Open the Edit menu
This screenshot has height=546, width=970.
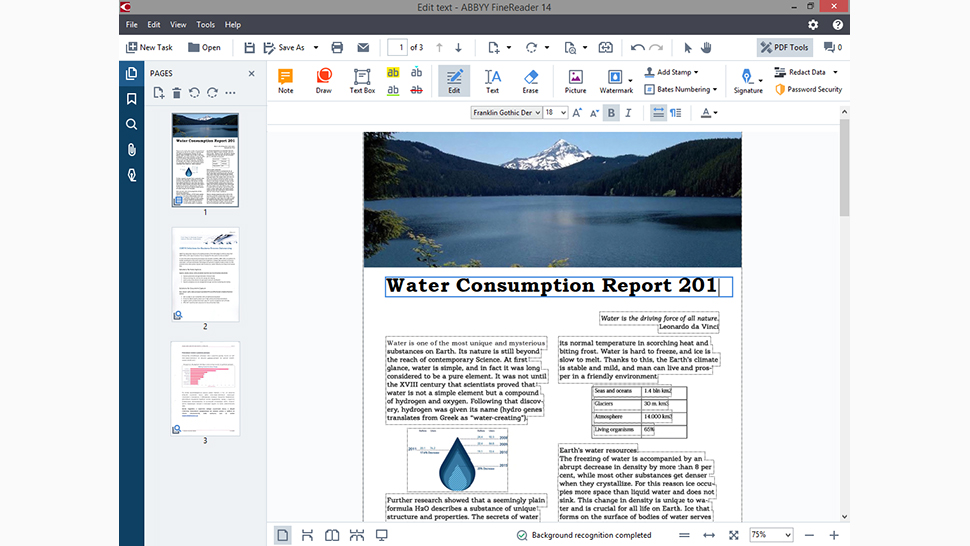tap(153, 25)
